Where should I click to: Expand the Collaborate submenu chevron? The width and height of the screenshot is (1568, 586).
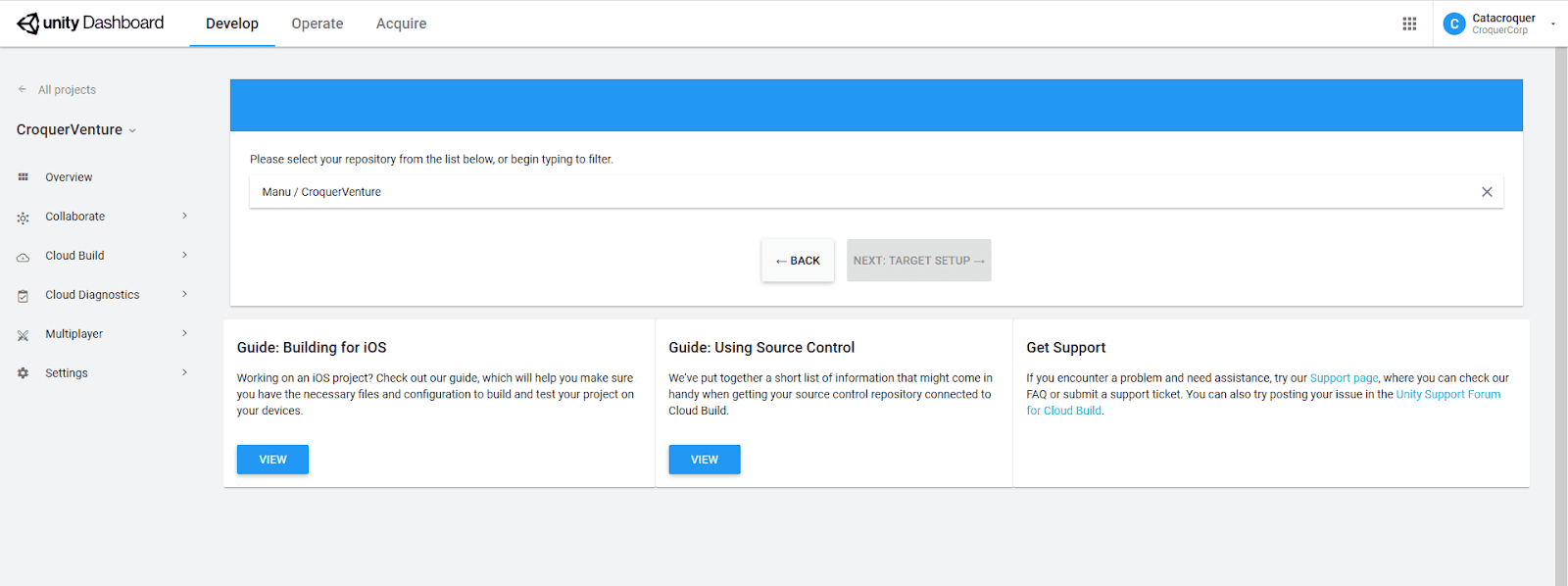(x=184, y=216)
